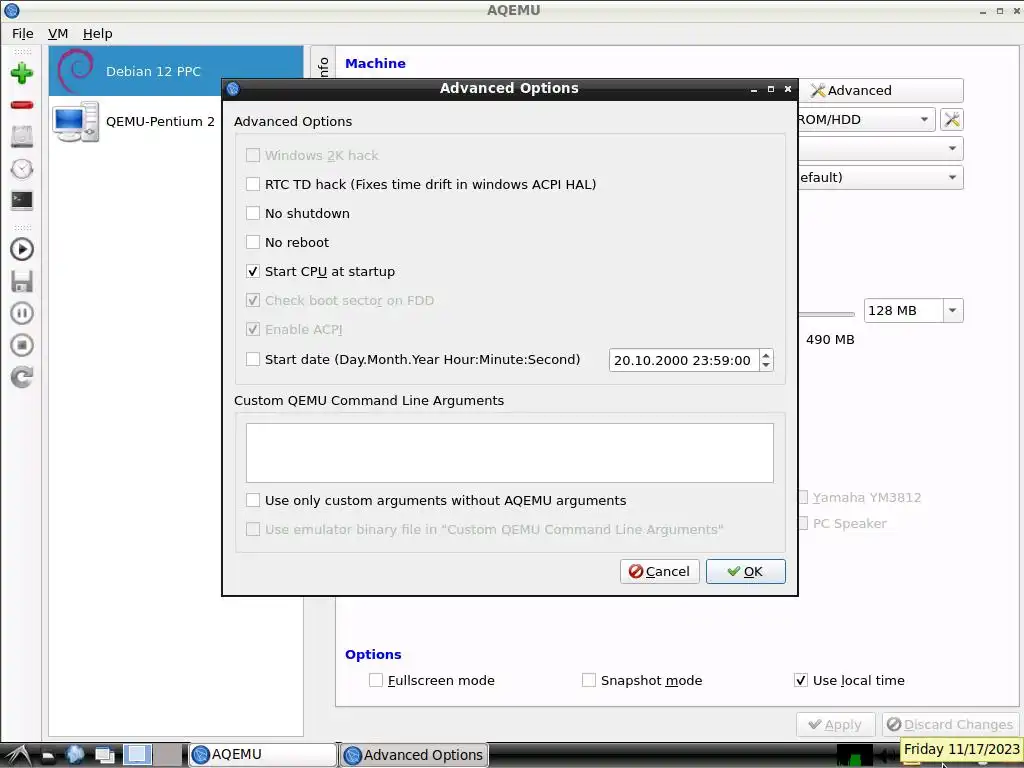Click the Advanced button in main window
1024x768 pixels.
tap(880, 91)
